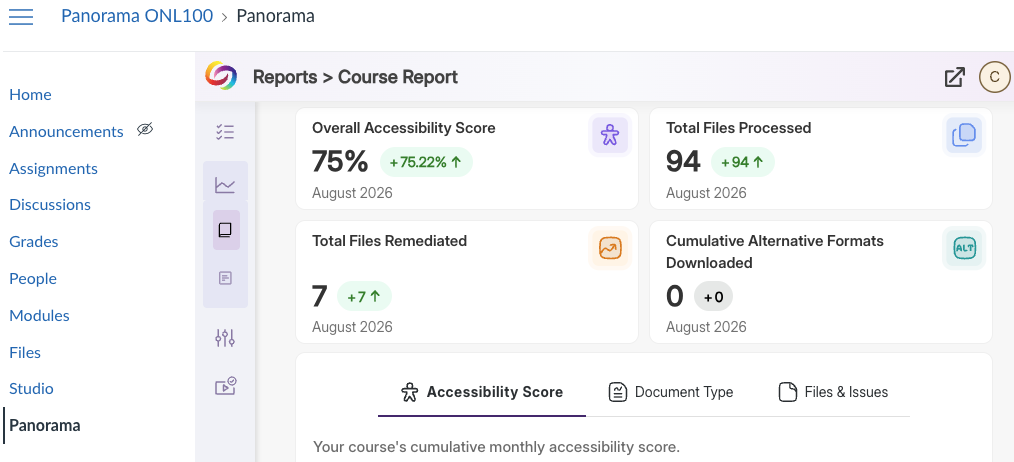Switch to the Accessibility Score tab

(x=482, y=392)
